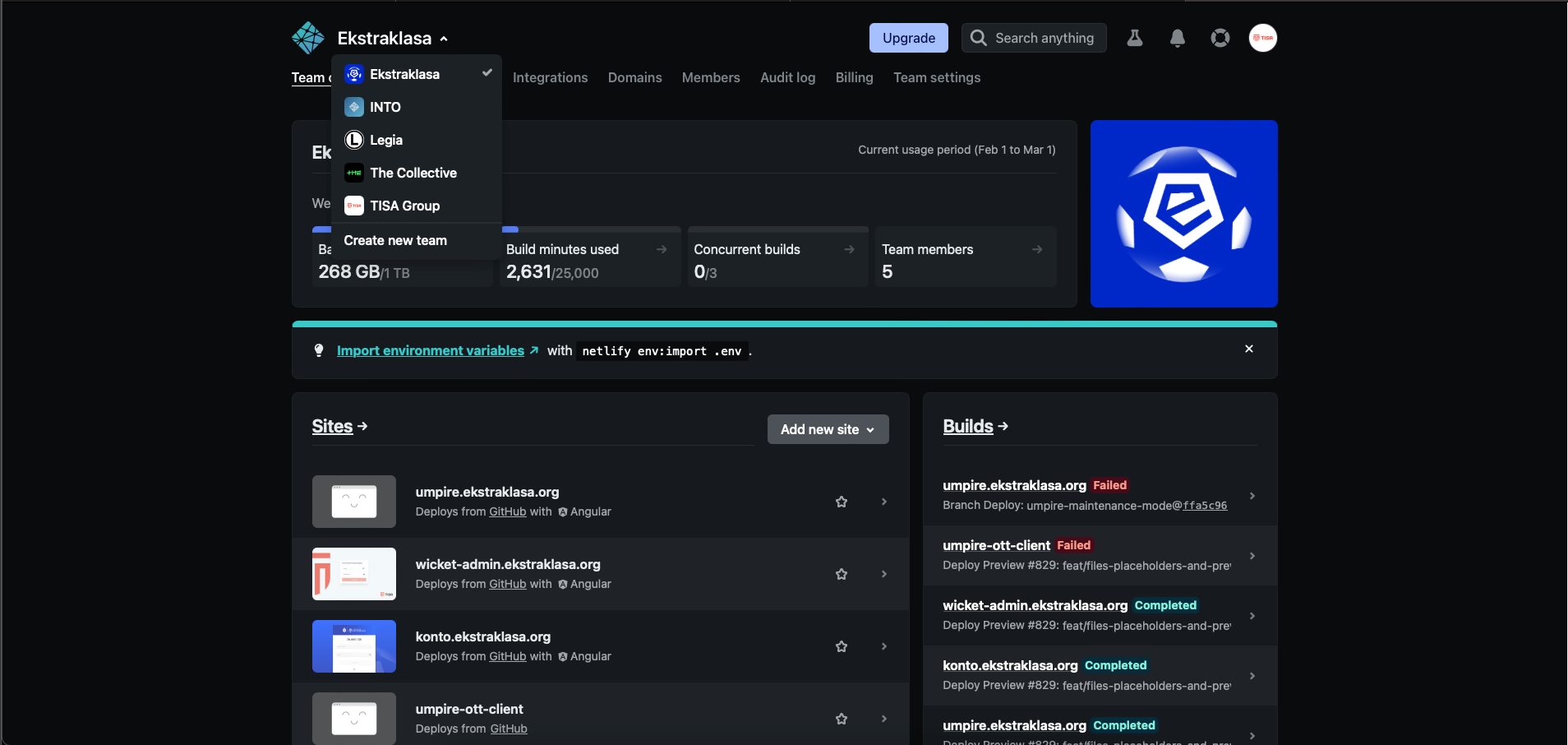Favorite umpire.ekstraklasa.org site star

(x=842, y=502)
